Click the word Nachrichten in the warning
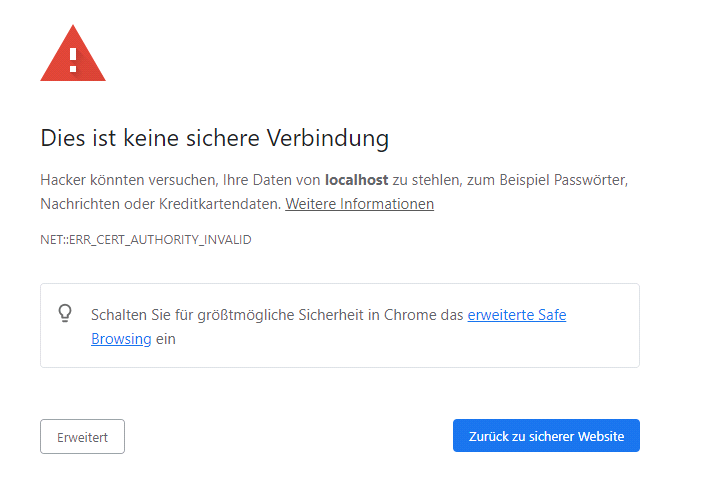702x482 pixels. point(79,204)
